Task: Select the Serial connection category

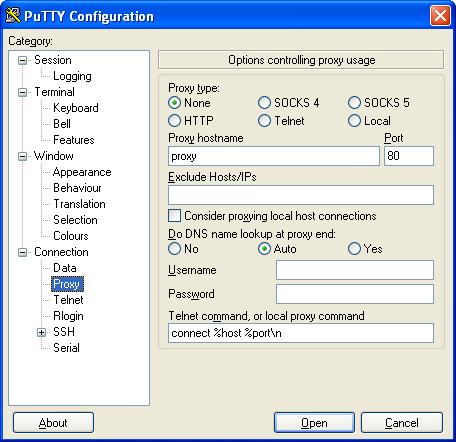Action: point(66,348)
